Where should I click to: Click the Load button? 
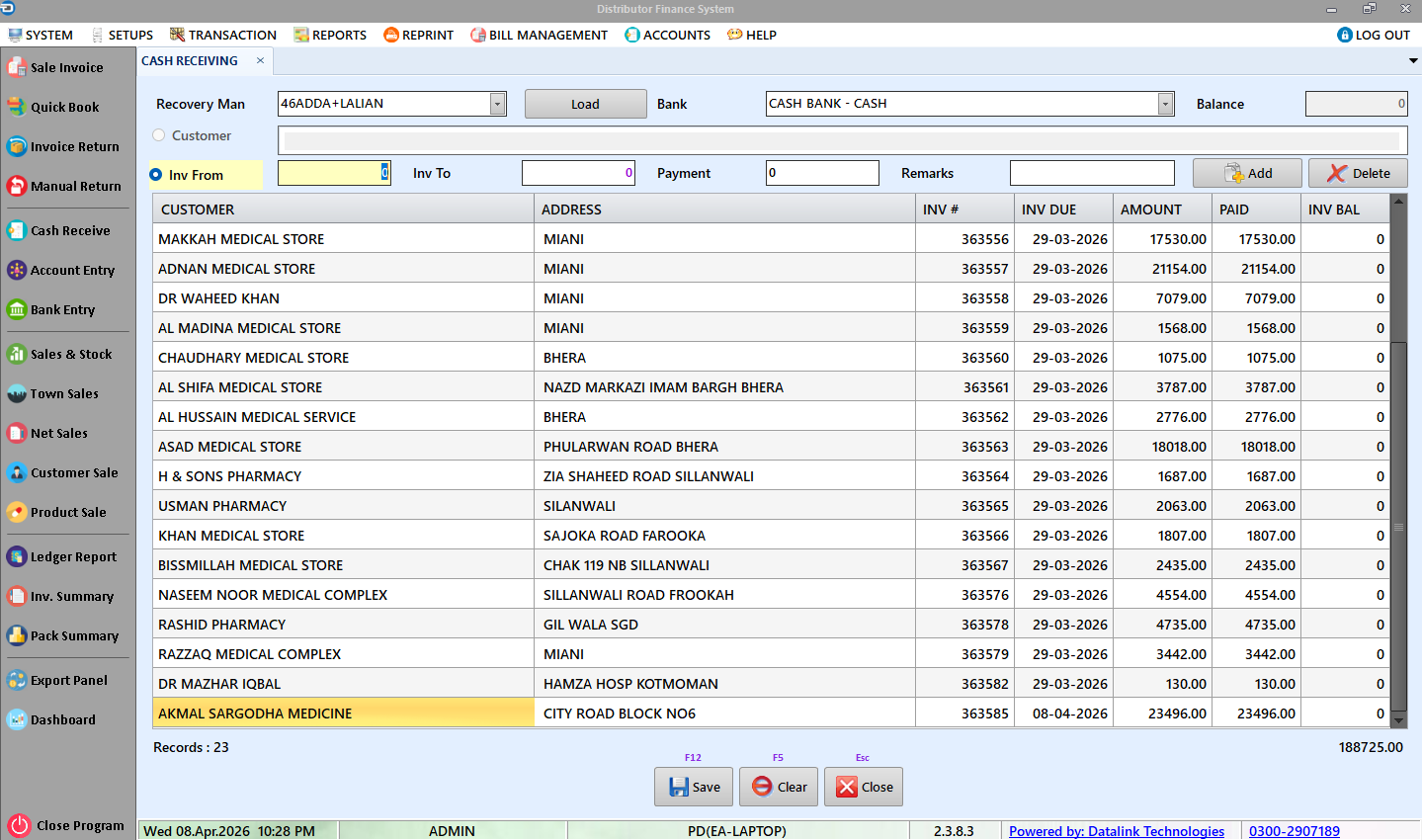pos(585,104)
